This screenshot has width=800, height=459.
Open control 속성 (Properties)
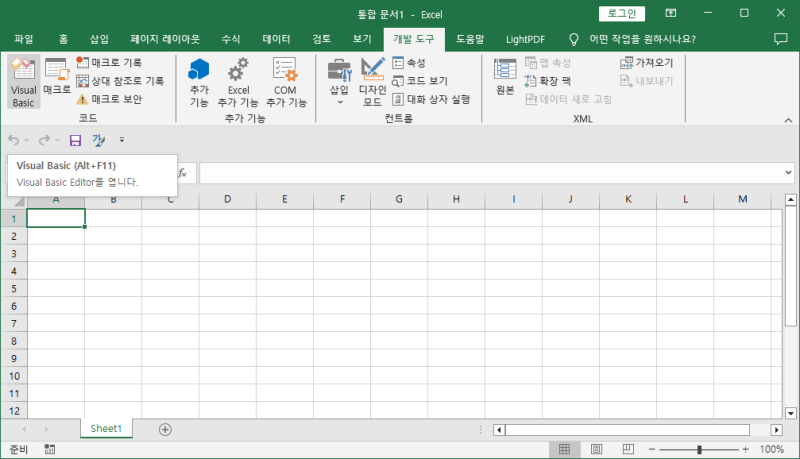pos(409,63)
